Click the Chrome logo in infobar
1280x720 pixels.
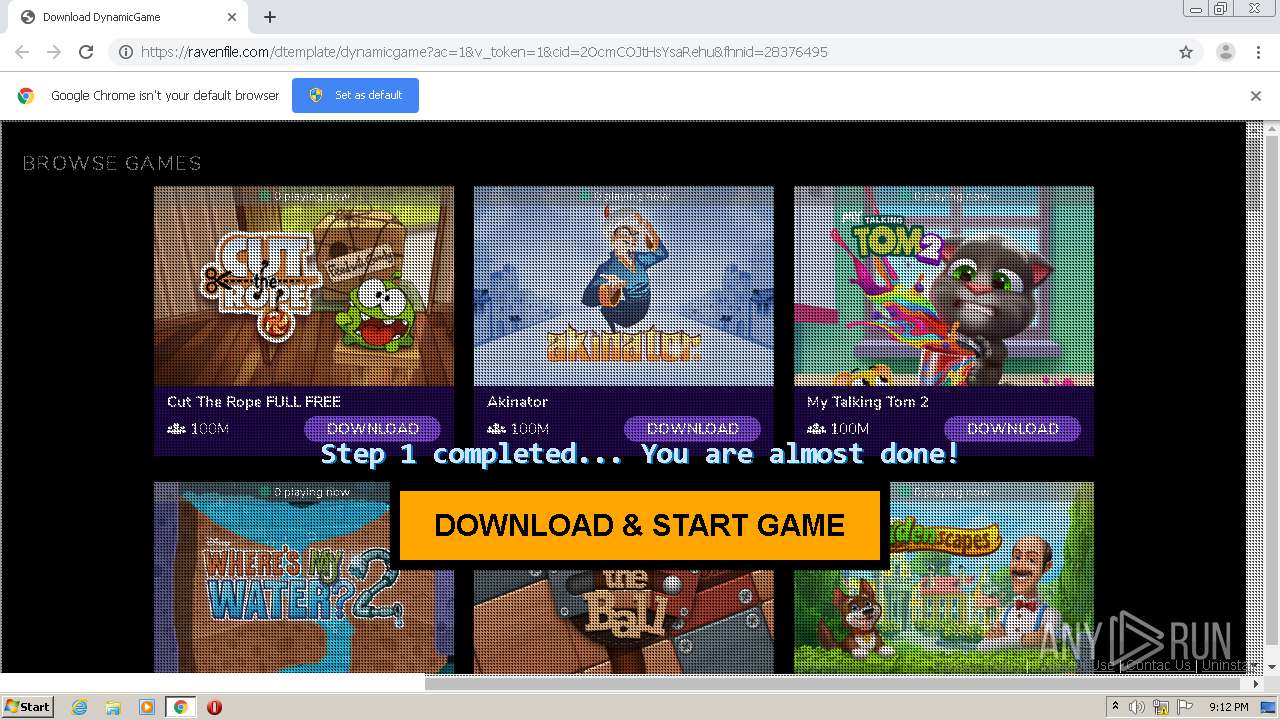(x=26, y=96)
